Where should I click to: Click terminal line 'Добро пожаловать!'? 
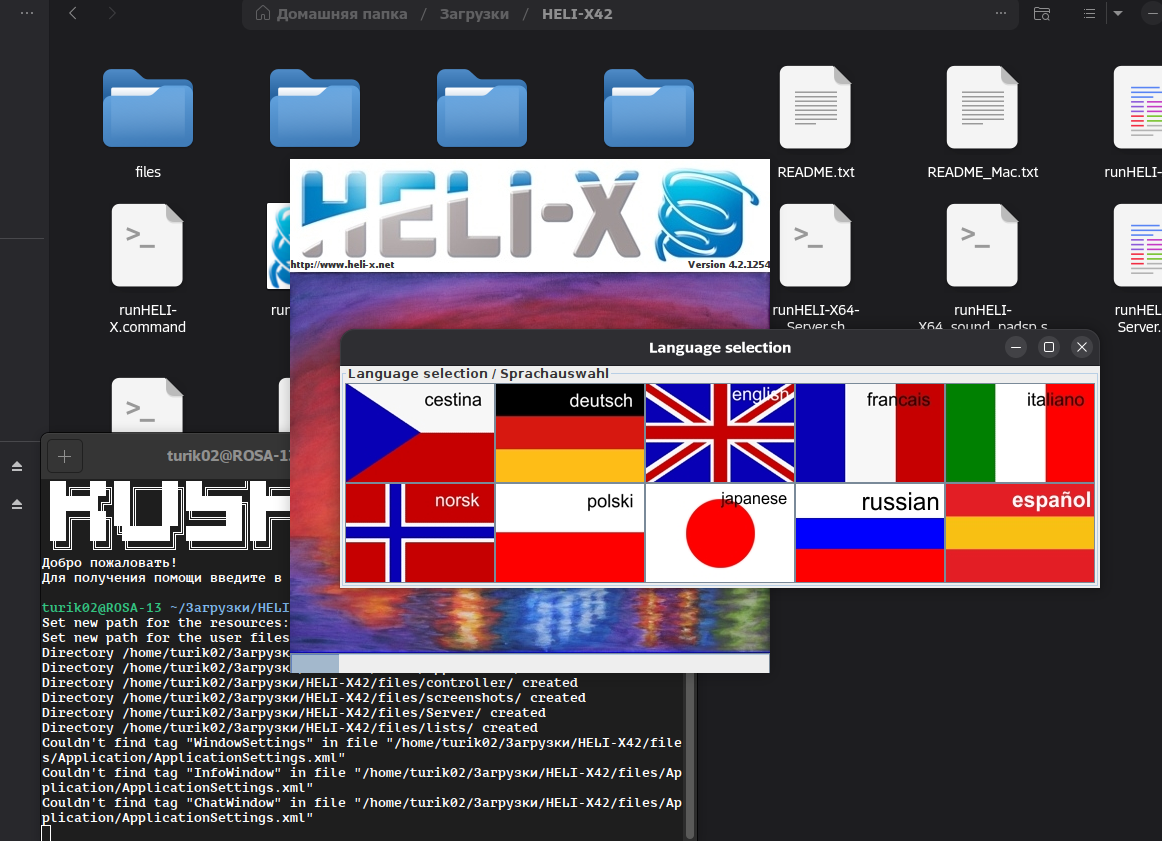pos(110,562)
